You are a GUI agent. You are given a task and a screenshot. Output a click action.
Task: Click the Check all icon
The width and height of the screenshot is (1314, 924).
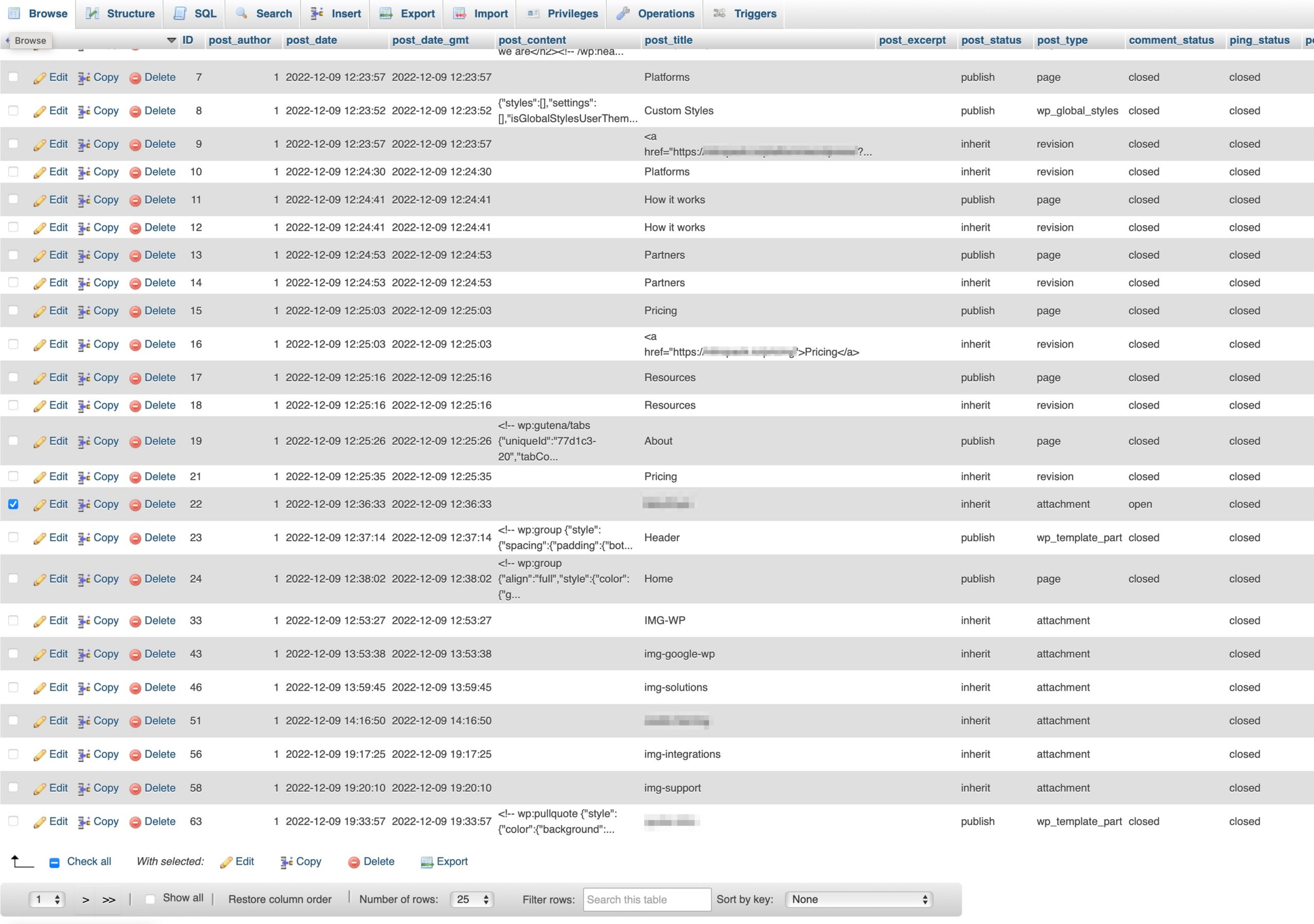tap(54, 863)
